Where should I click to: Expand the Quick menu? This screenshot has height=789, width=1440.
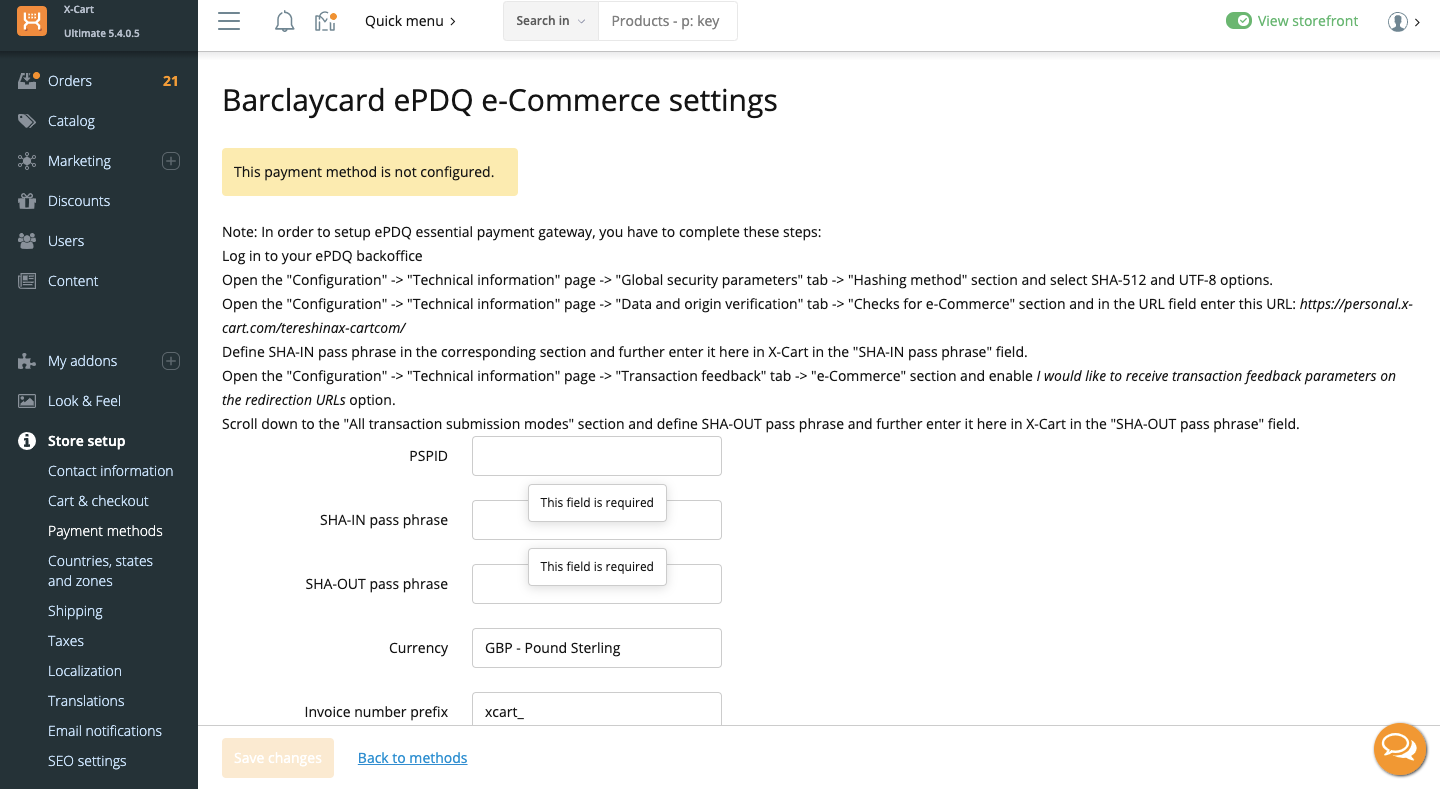coord(410,21)
